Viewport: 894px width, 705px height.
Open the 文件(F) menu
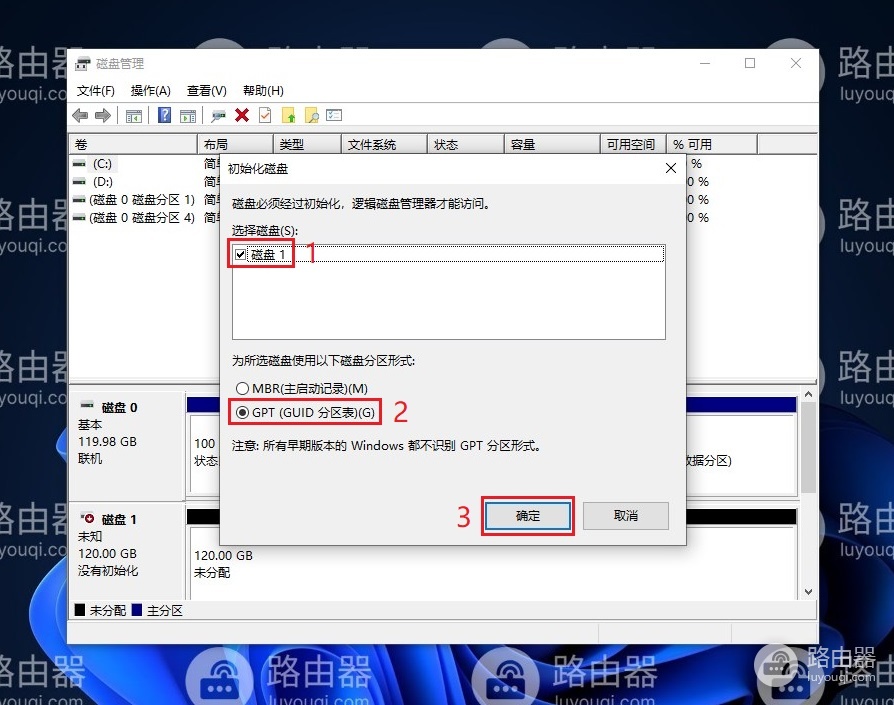coord(96,91)
